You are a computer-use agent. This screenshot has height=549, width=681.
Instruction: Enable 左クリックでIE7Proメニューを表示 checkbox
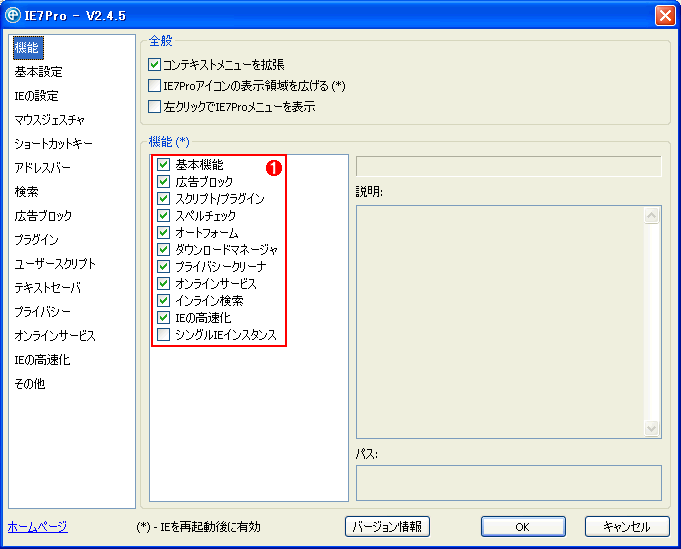click(x=154, y=106)
